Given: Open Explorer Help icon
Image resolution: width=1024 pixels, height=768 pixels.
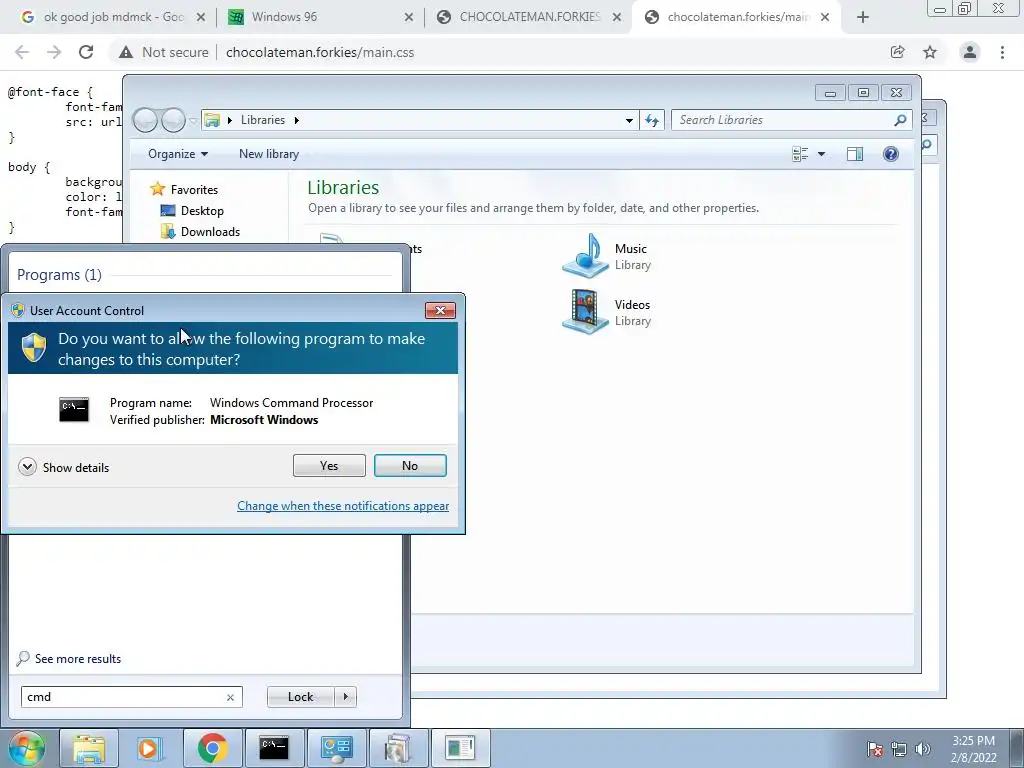Looking at the screenshot, I should pyautogui.click(x=890, y=154).
